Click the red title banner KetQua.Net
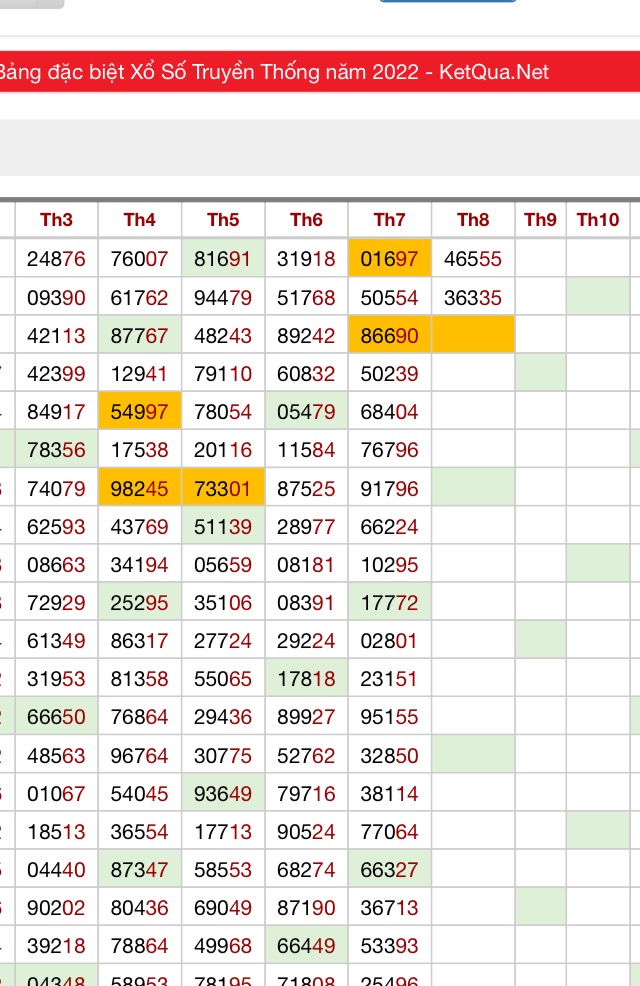This screenshot has width=640, height=986. point(320,72)
